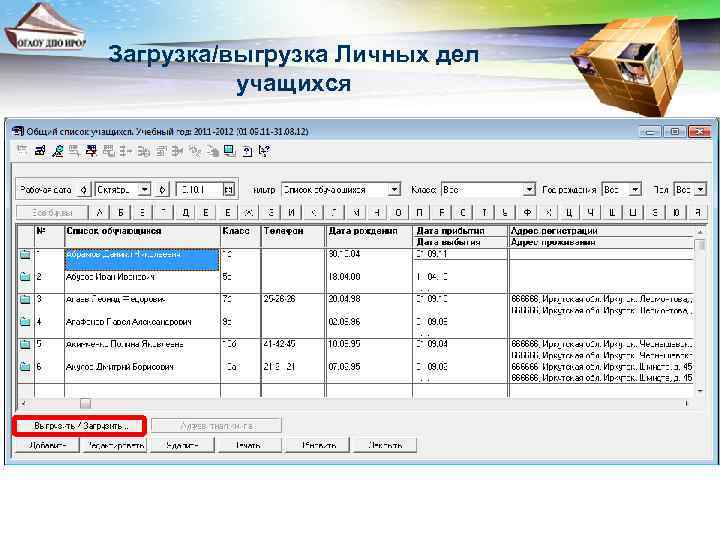
Task: Click the green person toolbar icon
Action: click(58, 151)
